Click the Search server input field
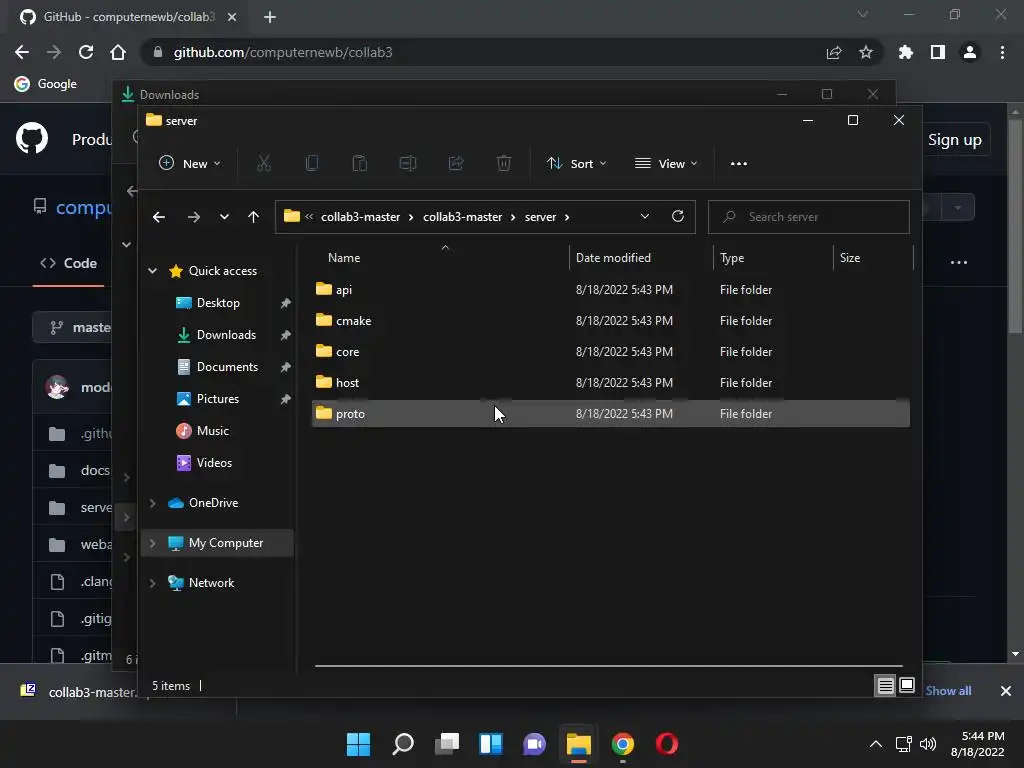The height and width of the screenshot is (768, 1024). (808, 217)
